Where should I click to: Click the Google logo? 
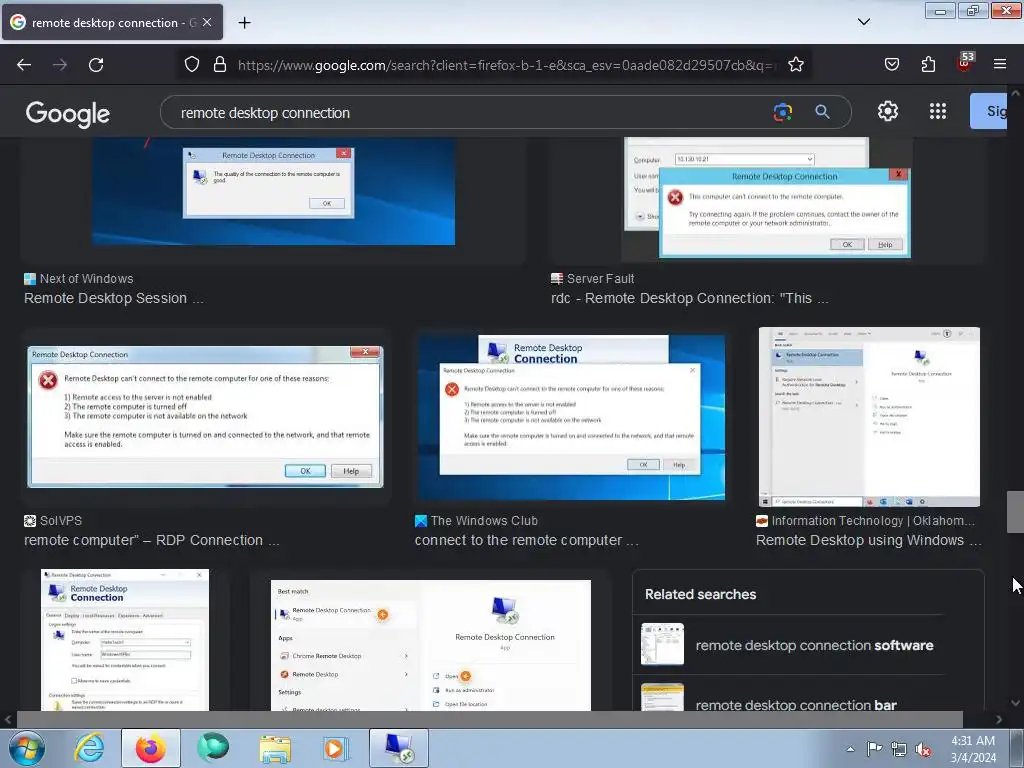[x=68, y=114]
